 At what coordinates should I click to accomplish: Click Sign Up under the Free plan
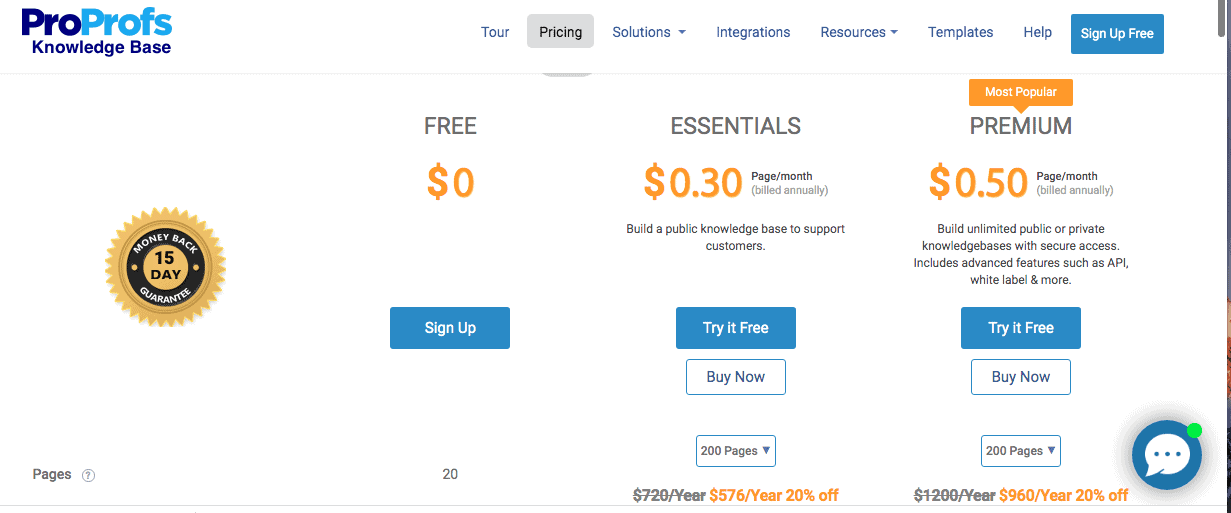pyautogui.click(x=450, y=328)
